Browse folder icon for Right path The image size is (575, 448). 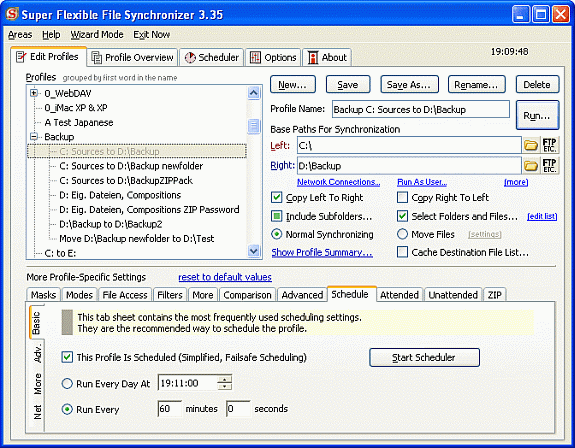click(530, 166)
